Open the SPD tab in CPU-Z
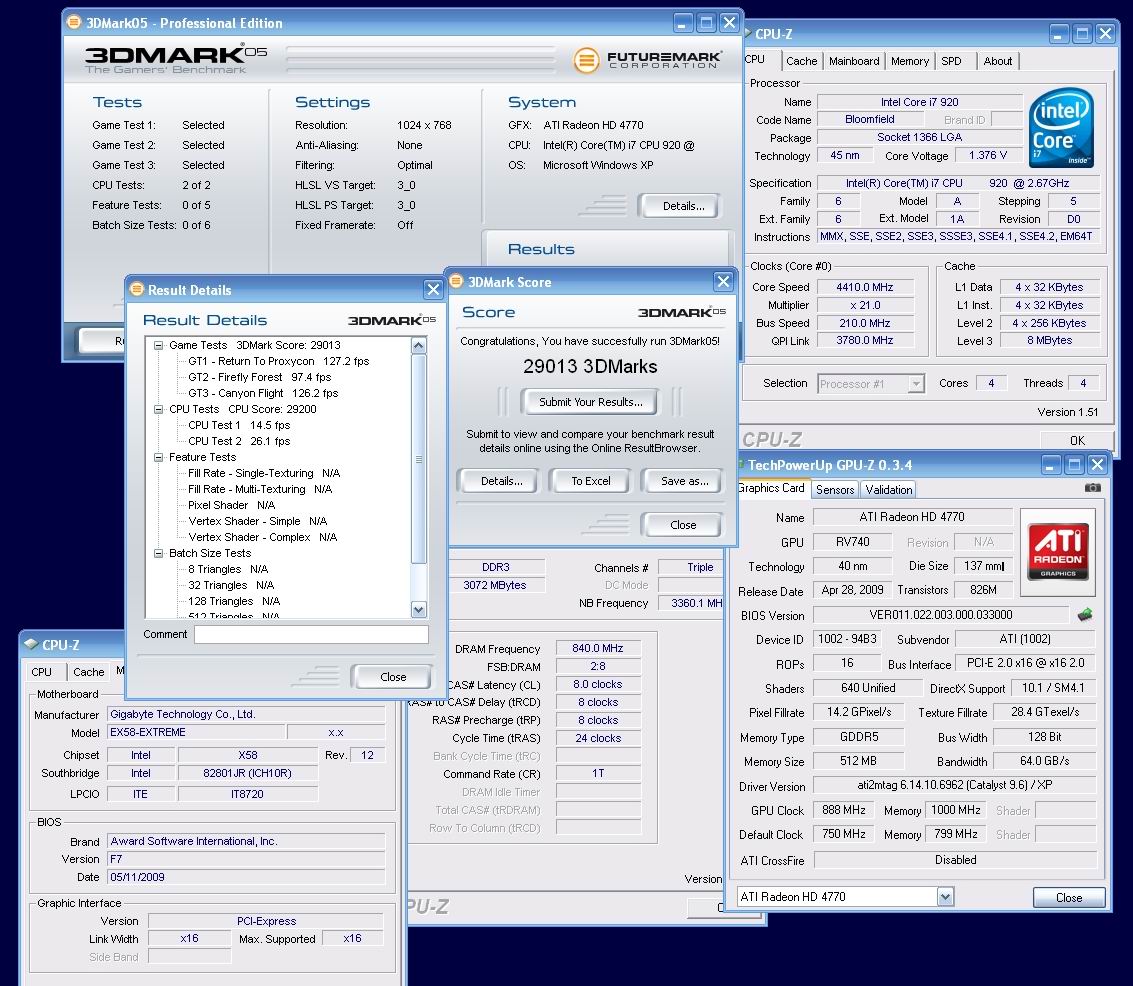 [951, 61]
